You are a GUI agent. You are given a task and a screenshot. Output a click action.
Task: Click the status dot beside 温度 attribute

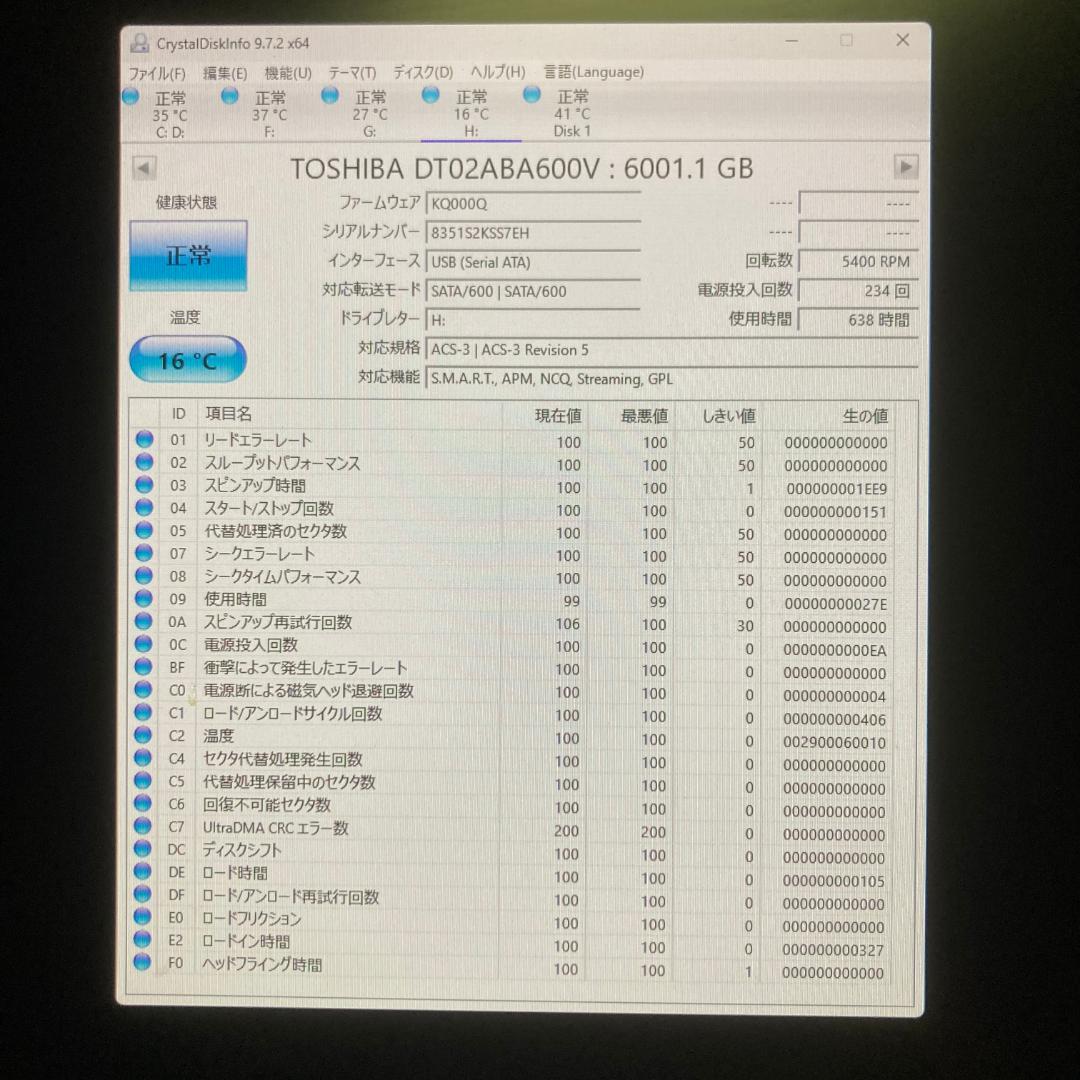pos(143,737)
